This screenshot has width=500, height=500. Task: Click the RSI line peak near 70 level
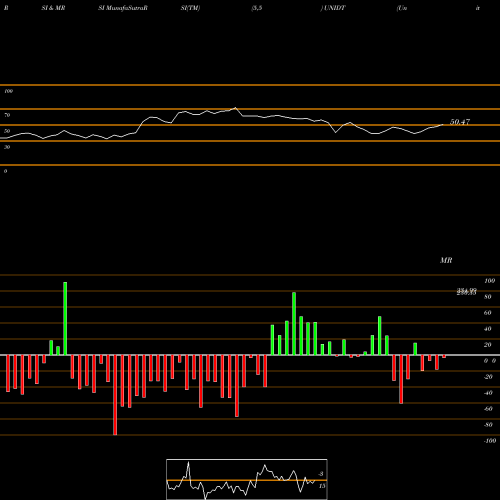click(236, 108)
